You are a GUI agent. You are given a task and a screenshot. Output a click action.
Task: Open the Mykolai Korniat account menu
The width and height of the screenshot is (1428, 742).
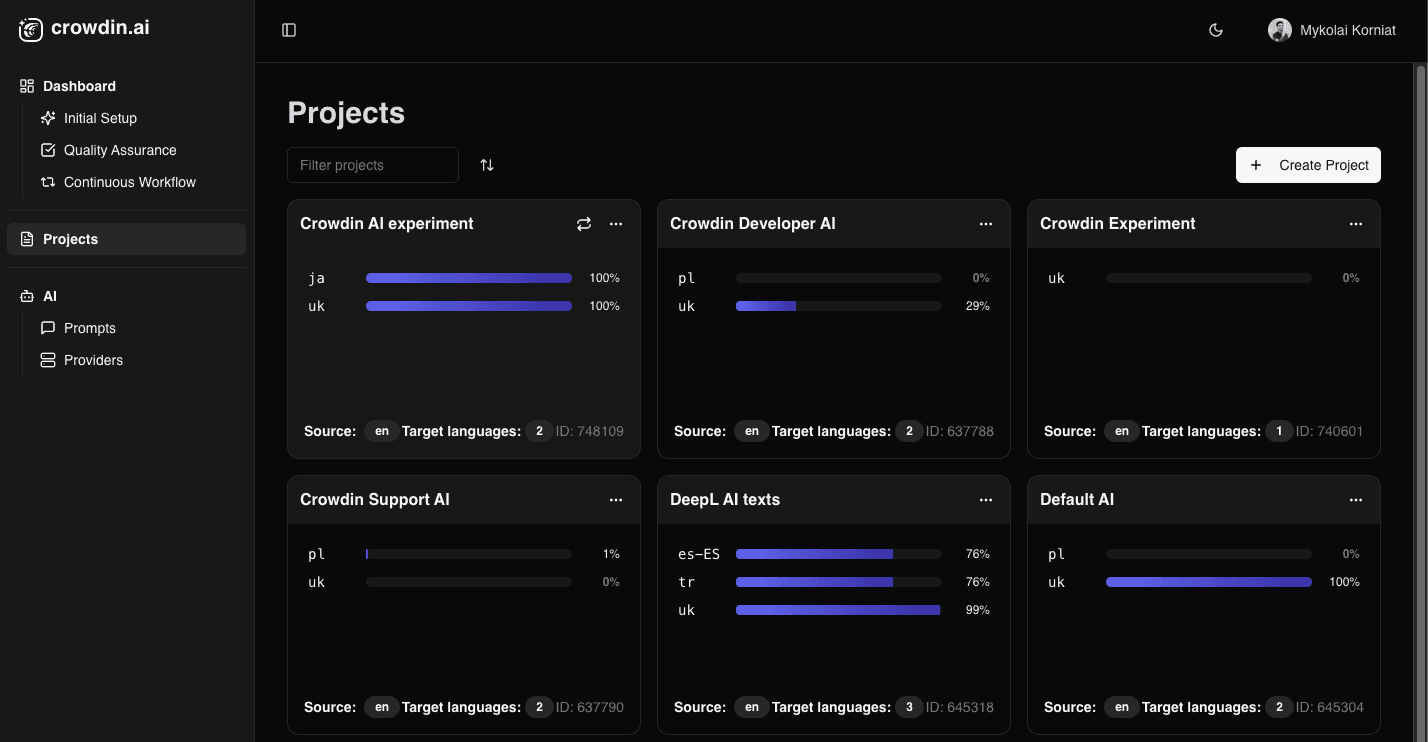pyautogui.click(x=1331, y=30)
